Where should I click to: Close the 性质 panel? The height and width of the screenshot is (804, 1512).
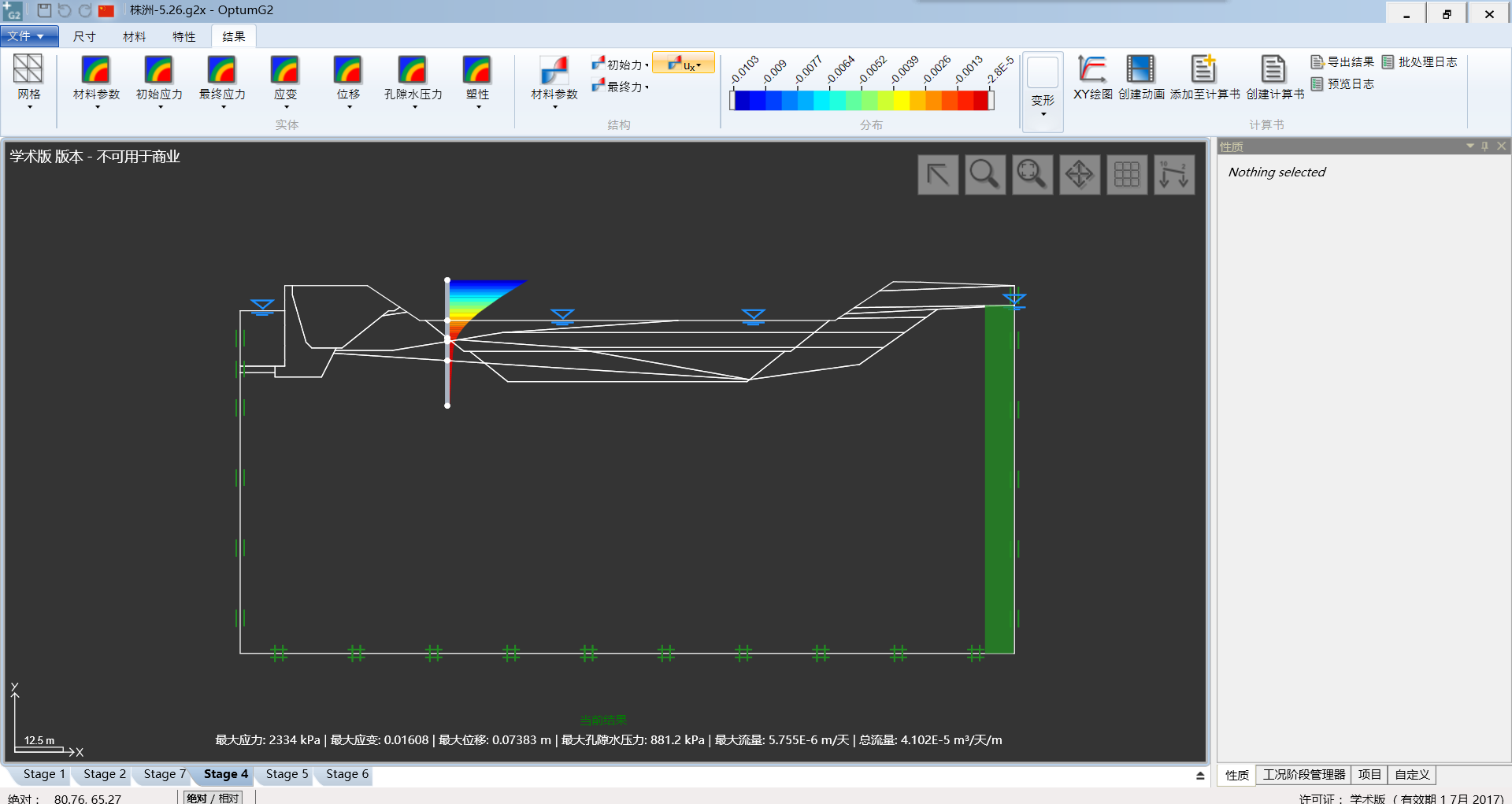coord(1502,146)
